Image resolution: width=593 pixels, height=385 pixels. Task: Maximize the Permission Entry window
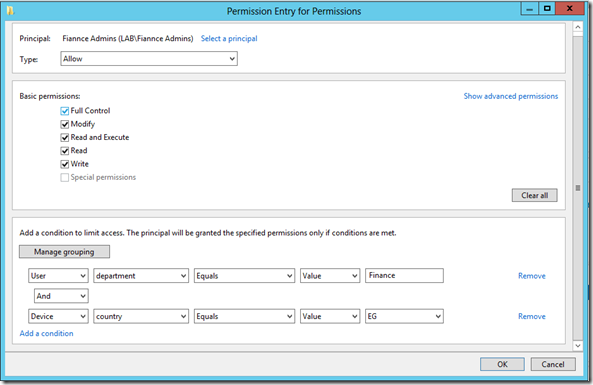pyautogui.click(x=547, y=8)
